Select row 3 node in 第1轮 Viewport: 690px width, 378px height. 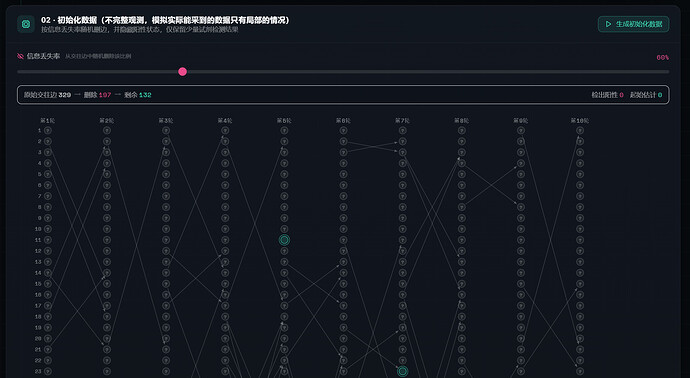pos(48,152)
